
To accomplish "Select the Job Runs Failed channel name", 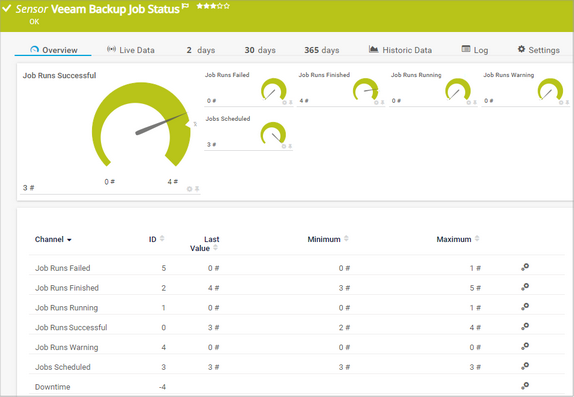I will click(63, 268).
